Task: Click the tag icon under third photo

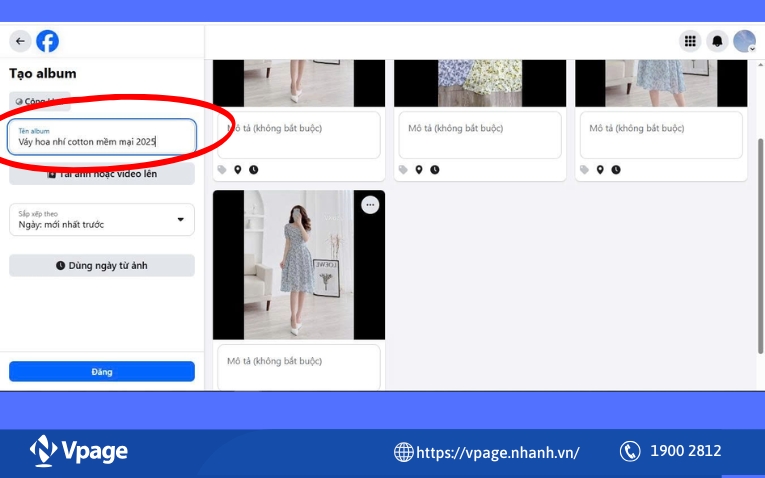Action: coord(584,170)
